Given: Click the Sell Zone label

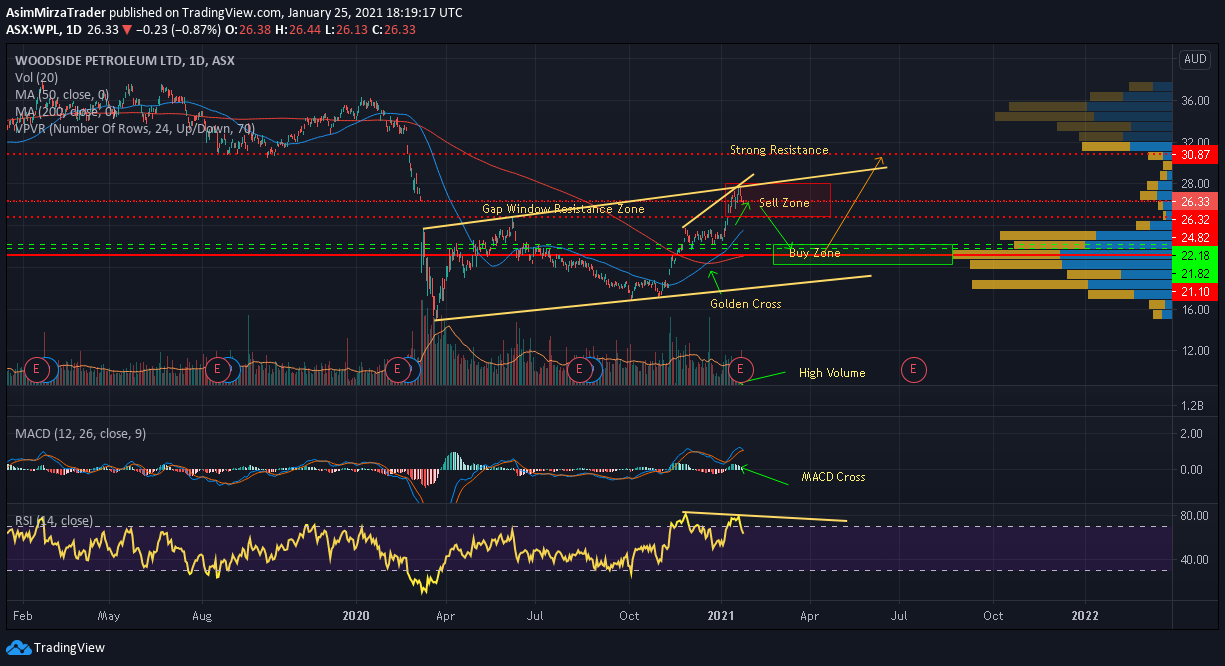Looking at the screenshot, I should click(x=784, y=203).
